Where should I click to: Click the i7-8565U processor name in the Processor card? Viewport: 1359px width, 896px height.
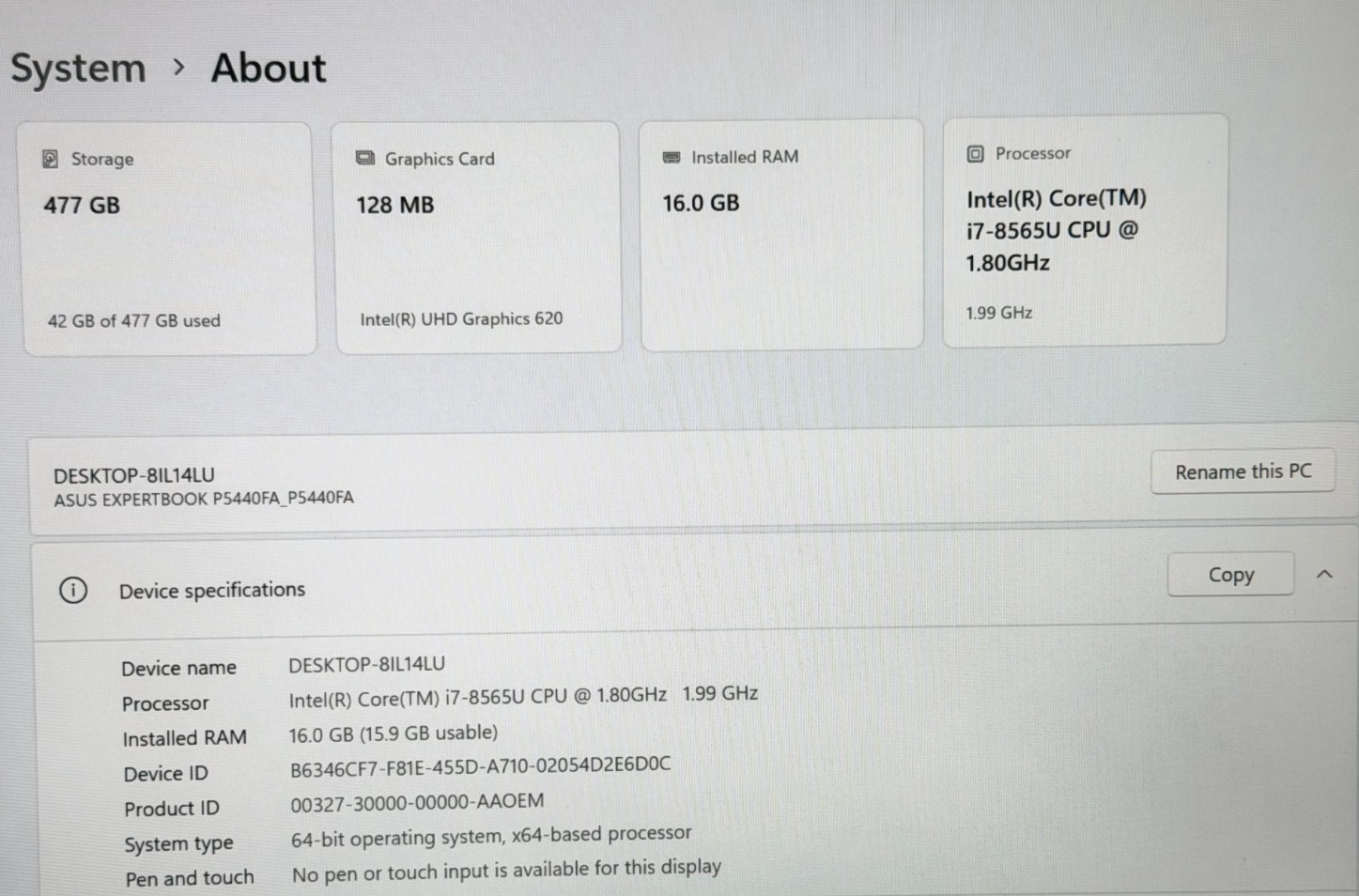[x=1057, y=230]
